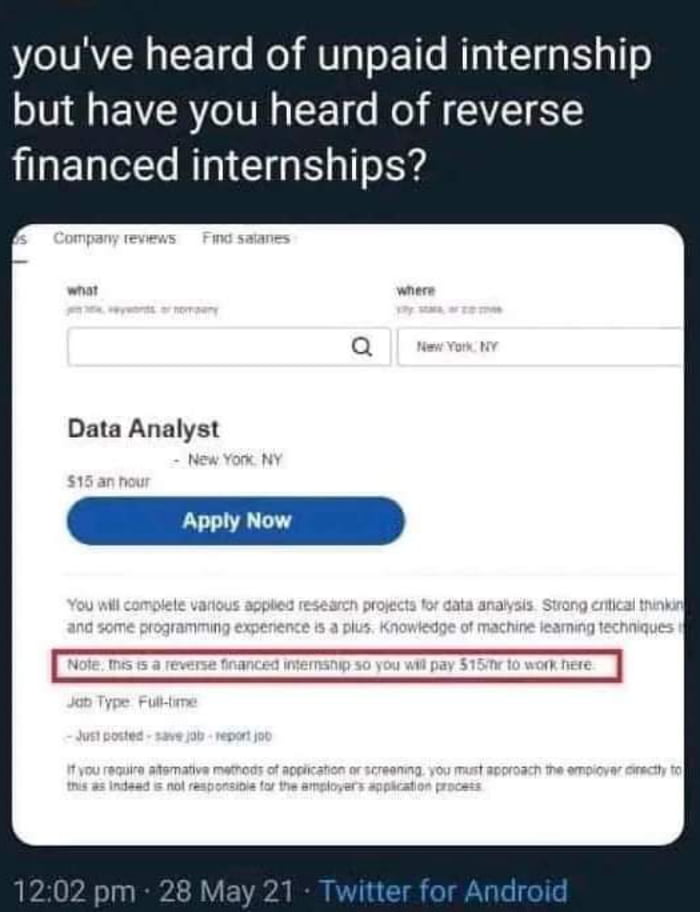Open the Company reviews tab
Screen dimensions: 700x912
pos(114,239)
